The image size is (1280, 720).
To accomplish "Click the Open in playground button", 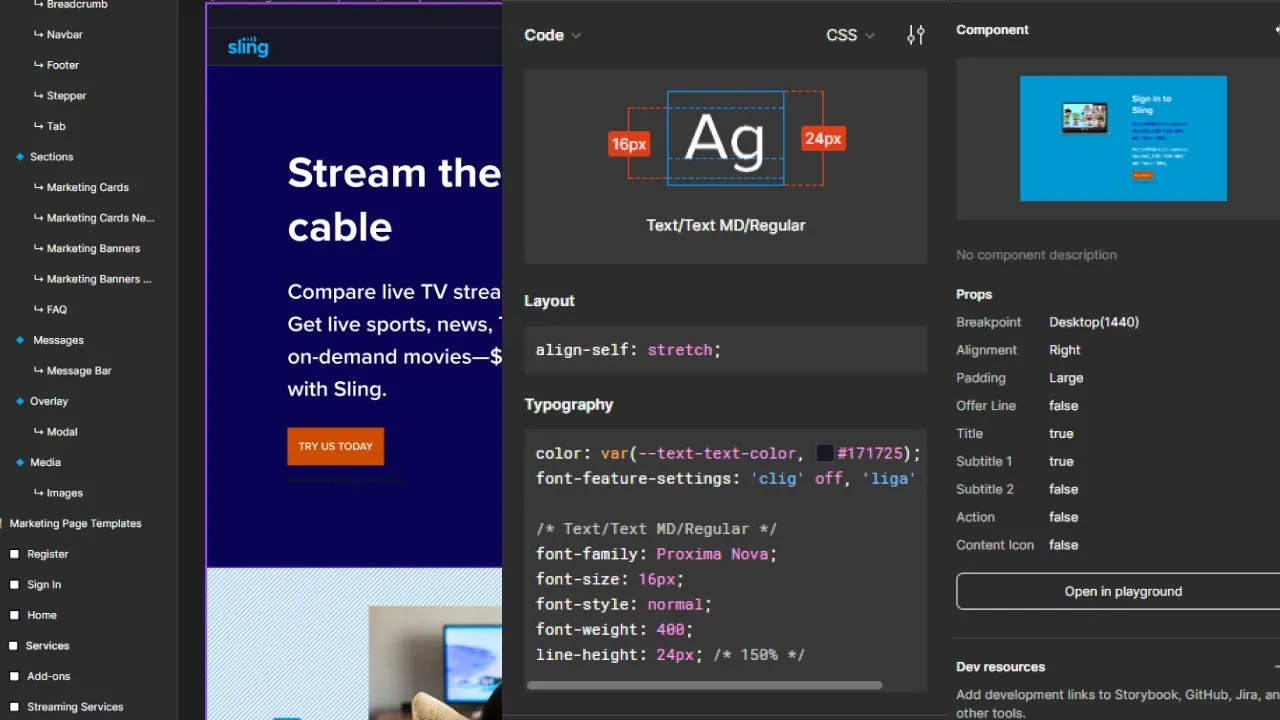I will (1123, 591).
